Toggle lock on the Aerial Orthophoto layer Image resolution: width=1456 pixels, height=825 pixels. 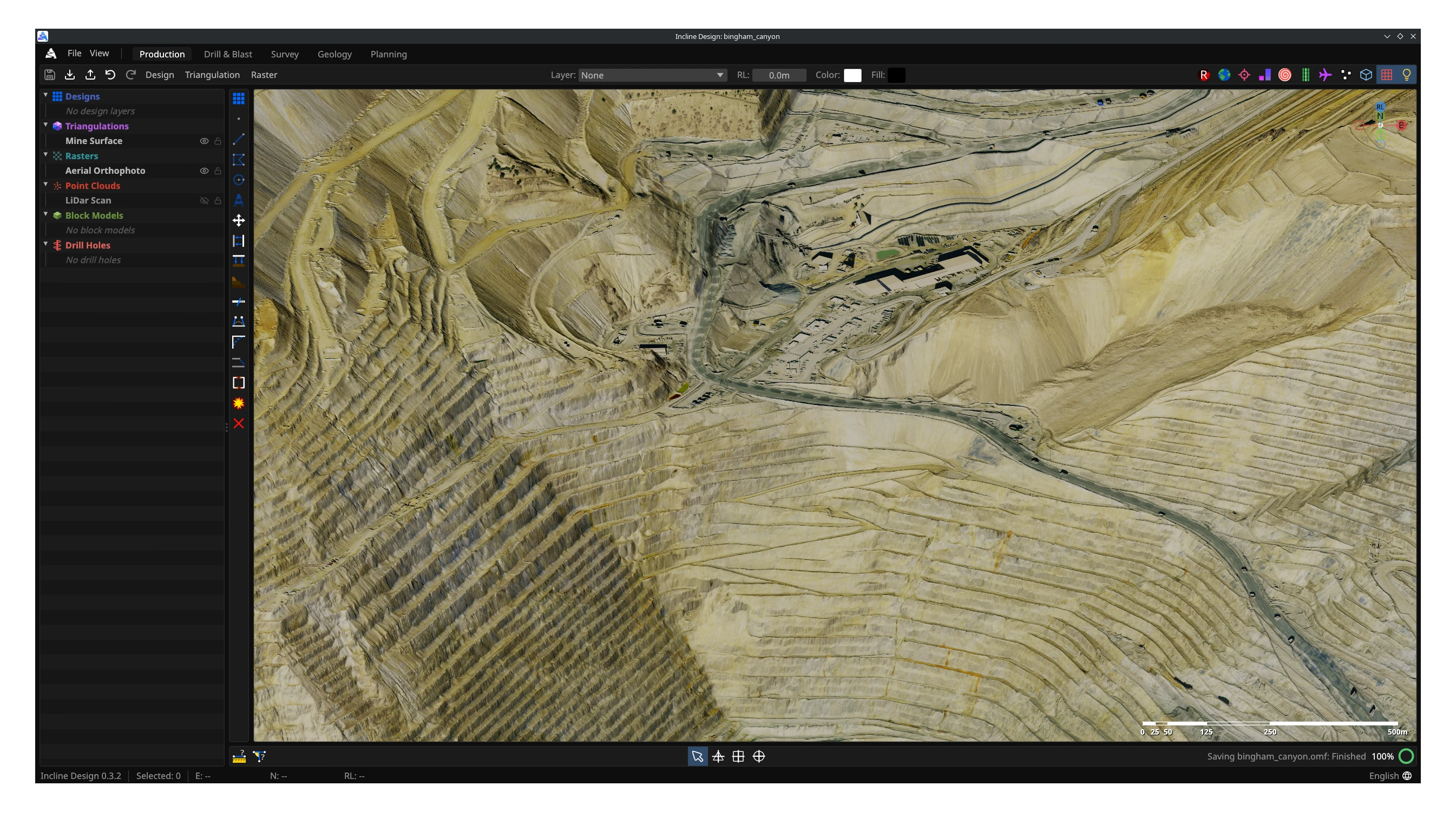pos(218,171)
